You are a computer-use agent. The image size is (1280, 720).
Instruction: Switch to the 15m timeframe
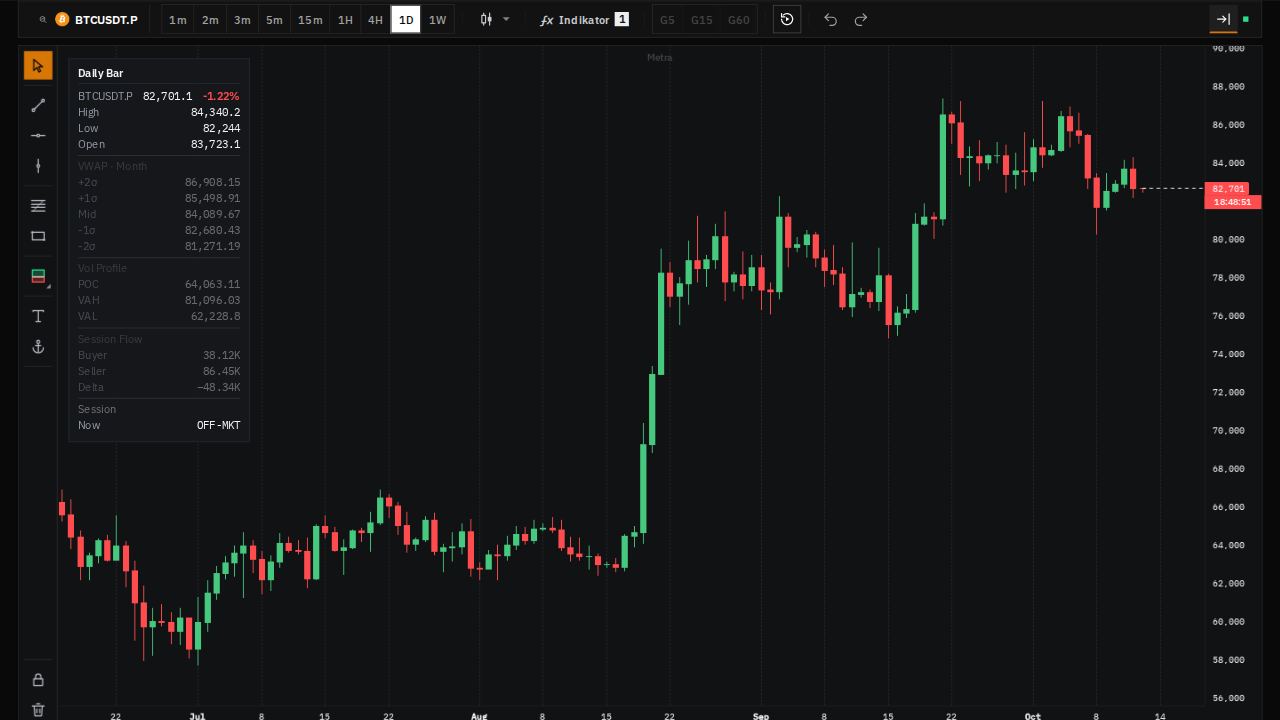310,20
